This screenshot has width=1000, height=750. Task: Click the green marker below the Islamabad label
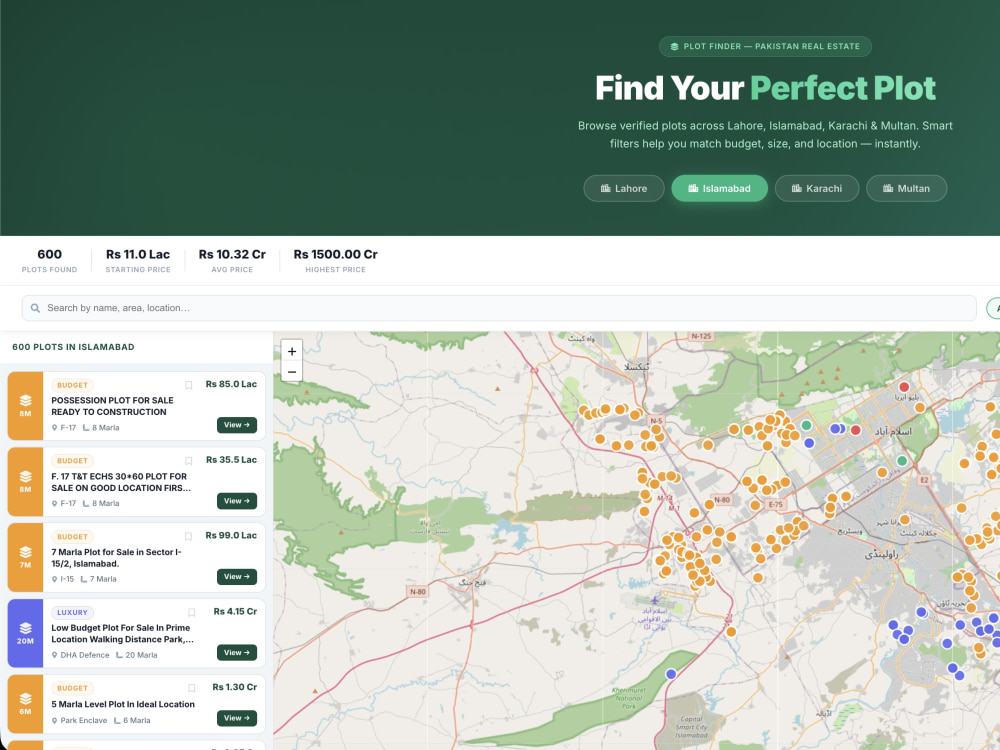(x=902, y=460)
